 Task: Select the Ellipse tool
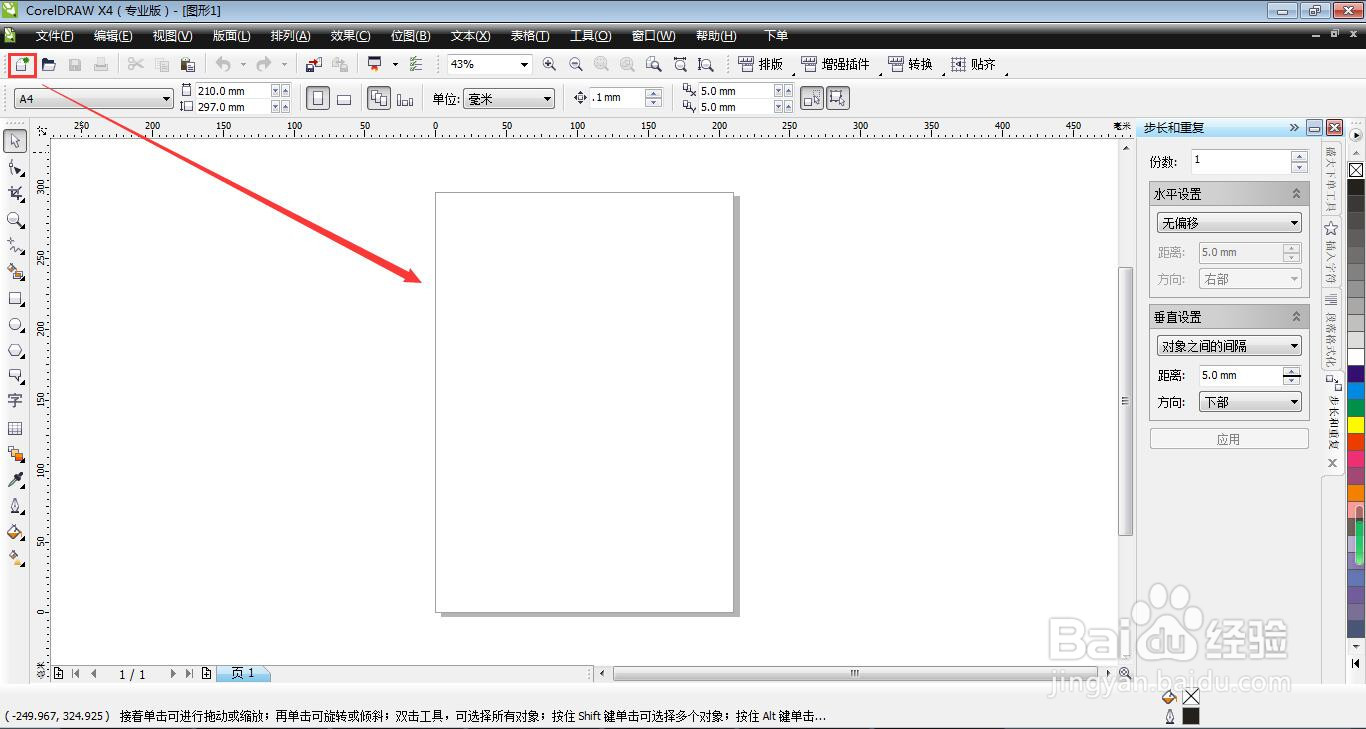point(15,325)
